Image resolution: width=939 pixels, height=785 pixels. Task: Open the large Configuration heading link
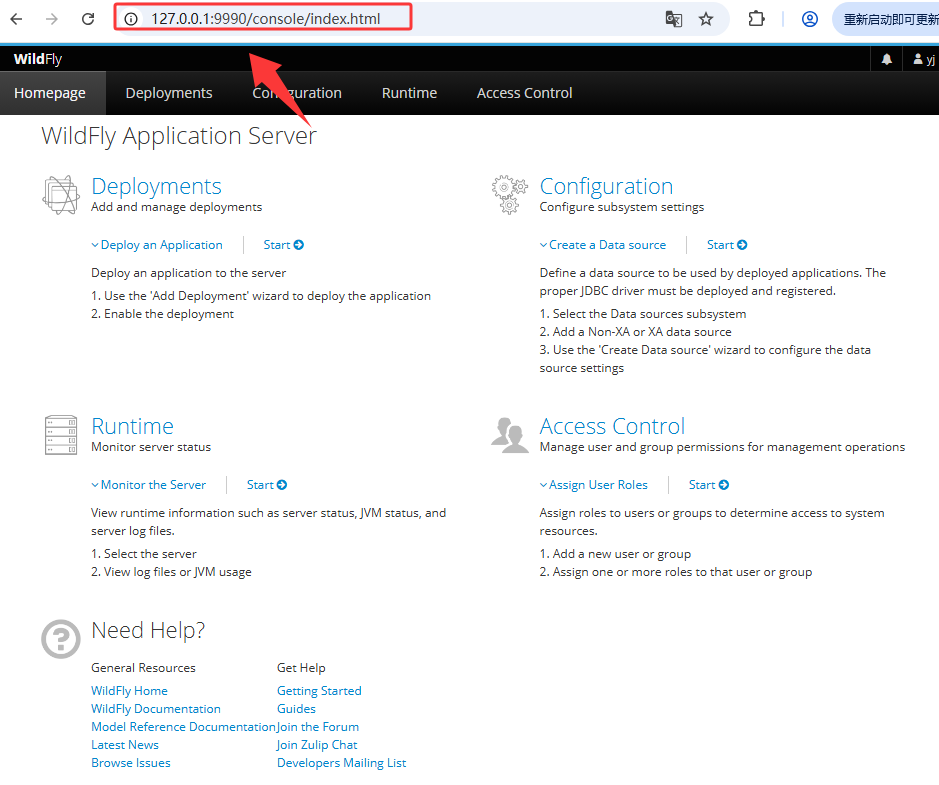[x=606, y=186]
